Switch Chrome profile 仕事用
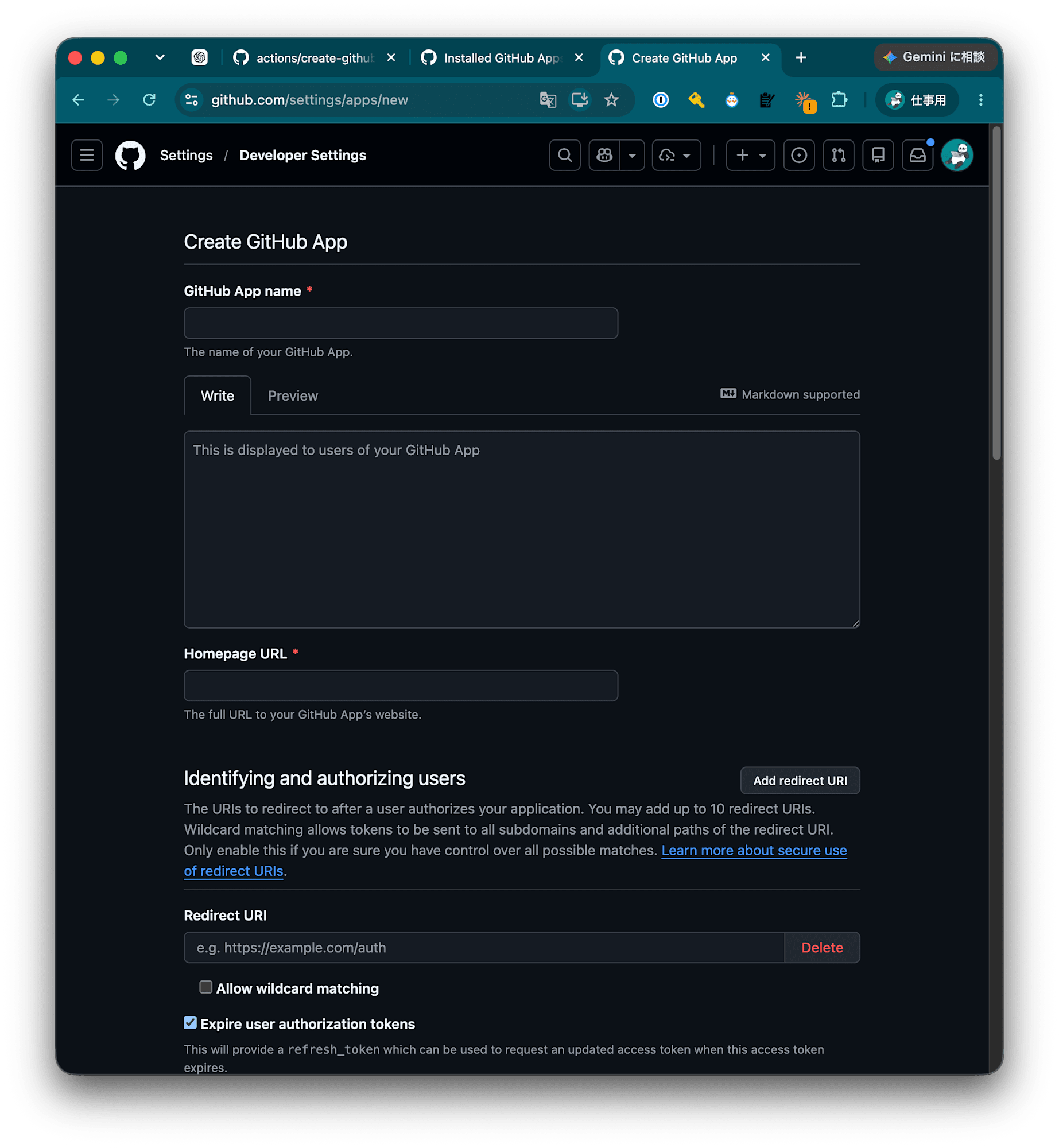The height and width of the screenshot is (1148, 1059). [x=916, y=100]
